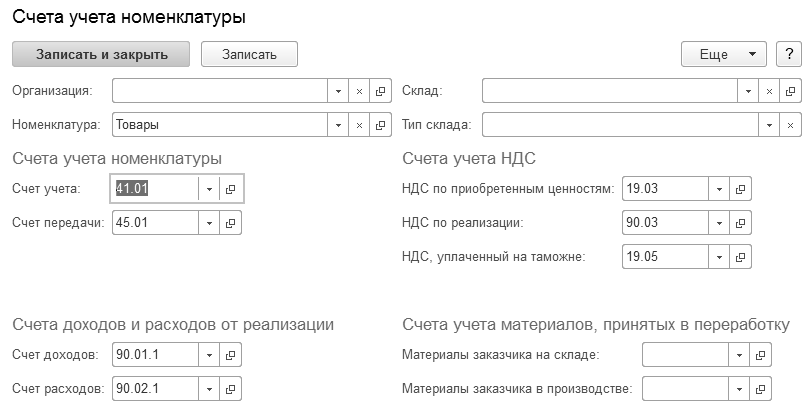Image resolution: width=811 pixels, height=401 pixels.
Task: Click the Записать button
Action: coord(249,54)
